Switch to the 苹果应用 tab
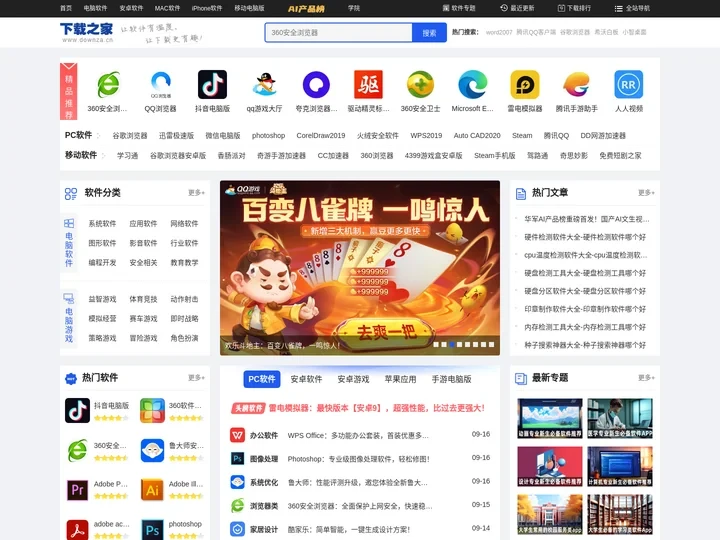 (400, 379)
